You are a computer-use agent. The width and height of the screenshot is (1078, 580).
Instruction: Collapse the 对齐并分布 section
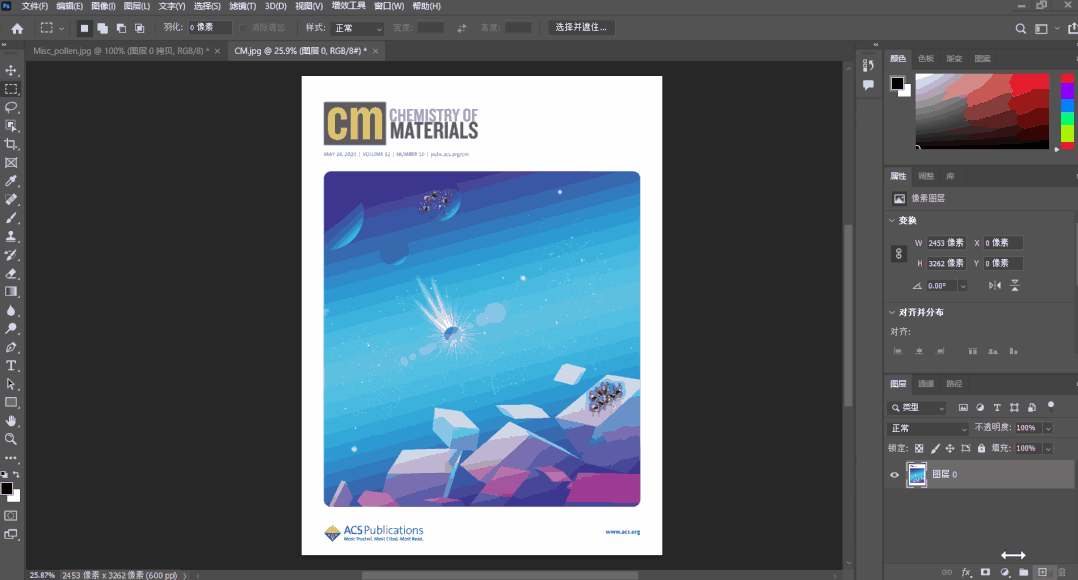pos(892,312)
